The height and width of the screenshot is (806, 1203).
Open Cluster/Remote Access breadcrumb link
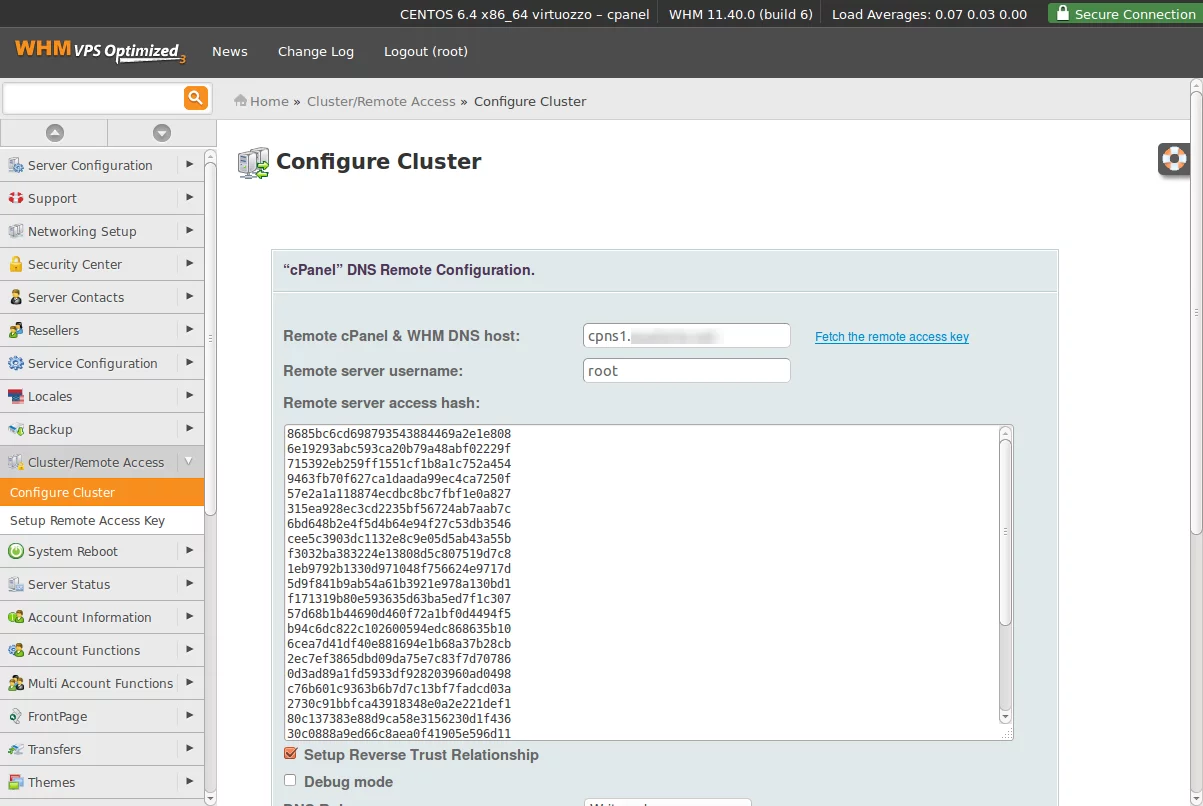pos(381,101)
